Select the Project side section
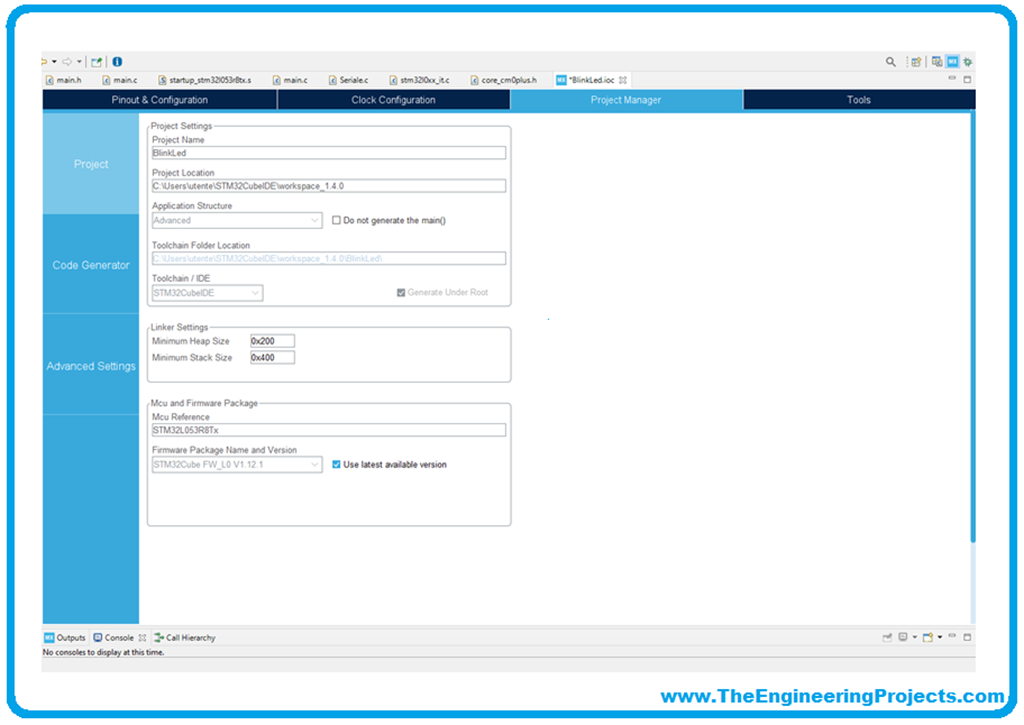The image size is (1024, 725). pos(91,164)
